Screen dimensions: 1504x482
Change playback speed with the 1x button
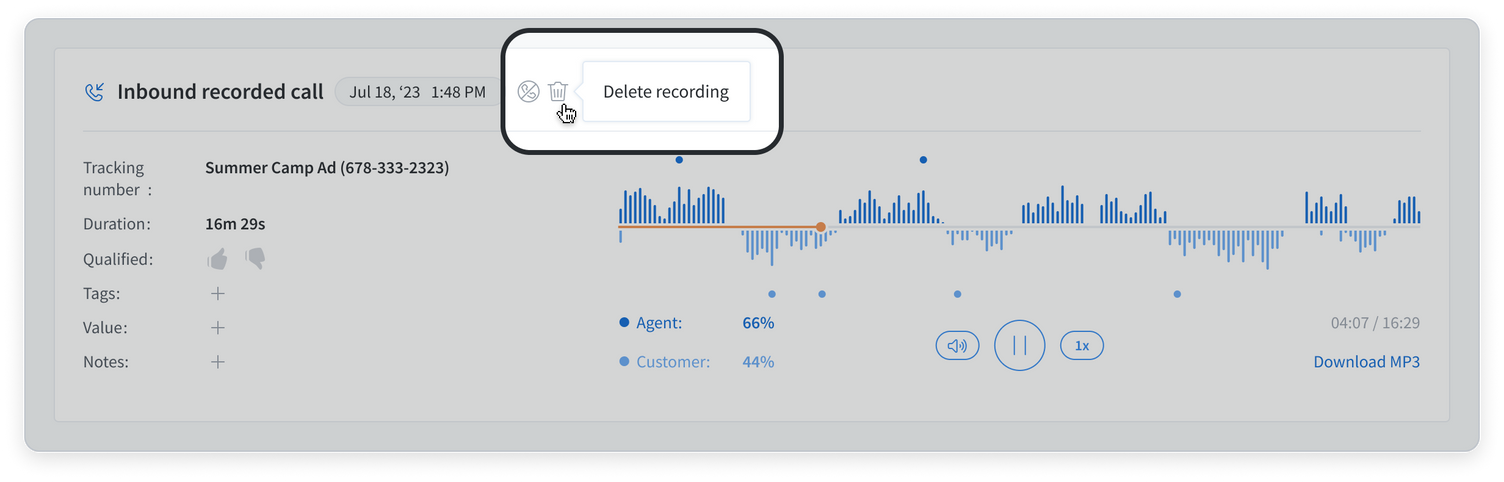pos(1082,346)
